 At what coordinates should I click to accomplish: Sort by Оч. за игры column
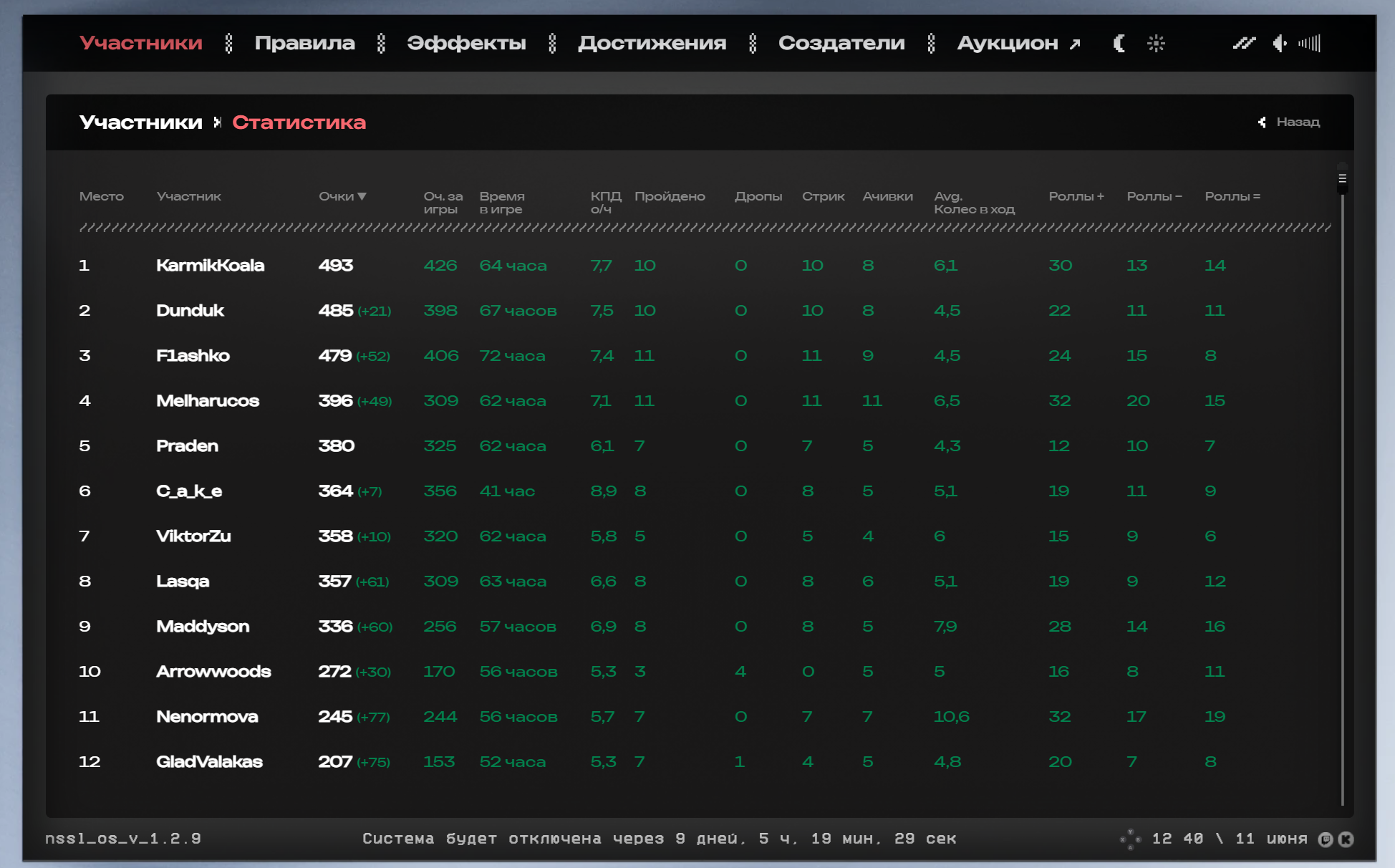point(443,203)
